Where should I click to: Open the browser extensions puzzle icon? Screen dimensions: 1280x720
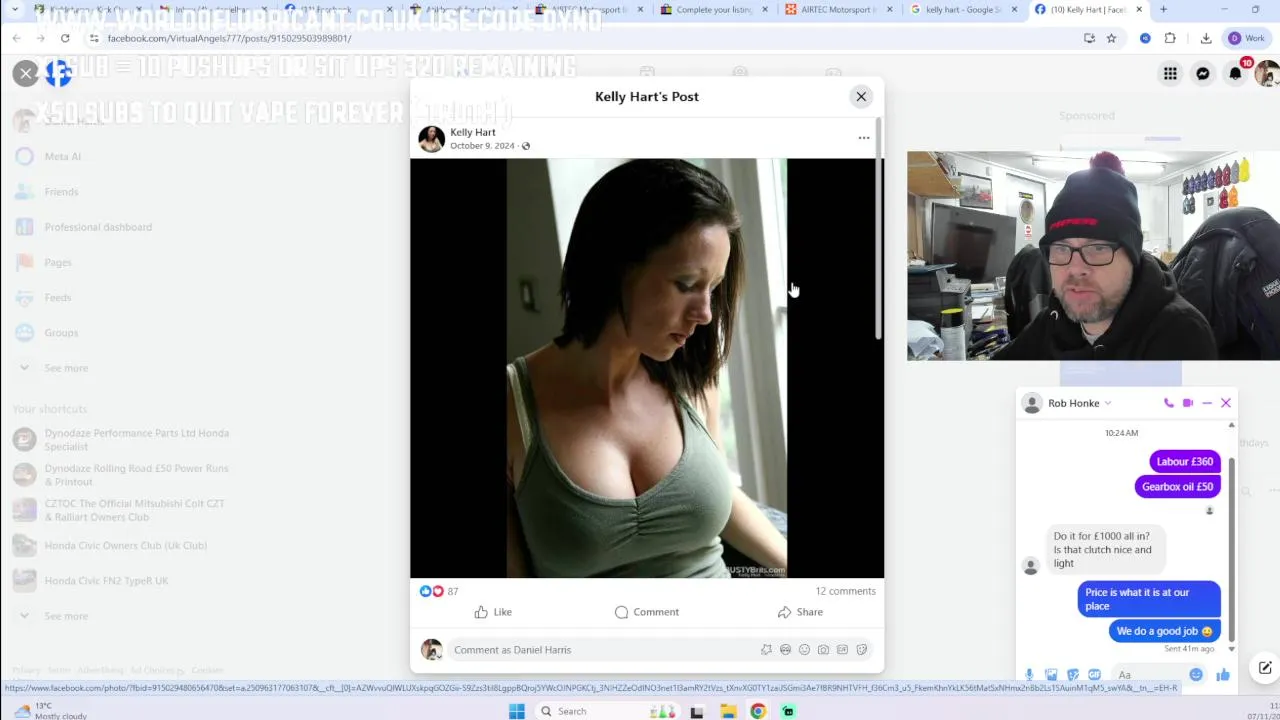tap(1170, 38)
